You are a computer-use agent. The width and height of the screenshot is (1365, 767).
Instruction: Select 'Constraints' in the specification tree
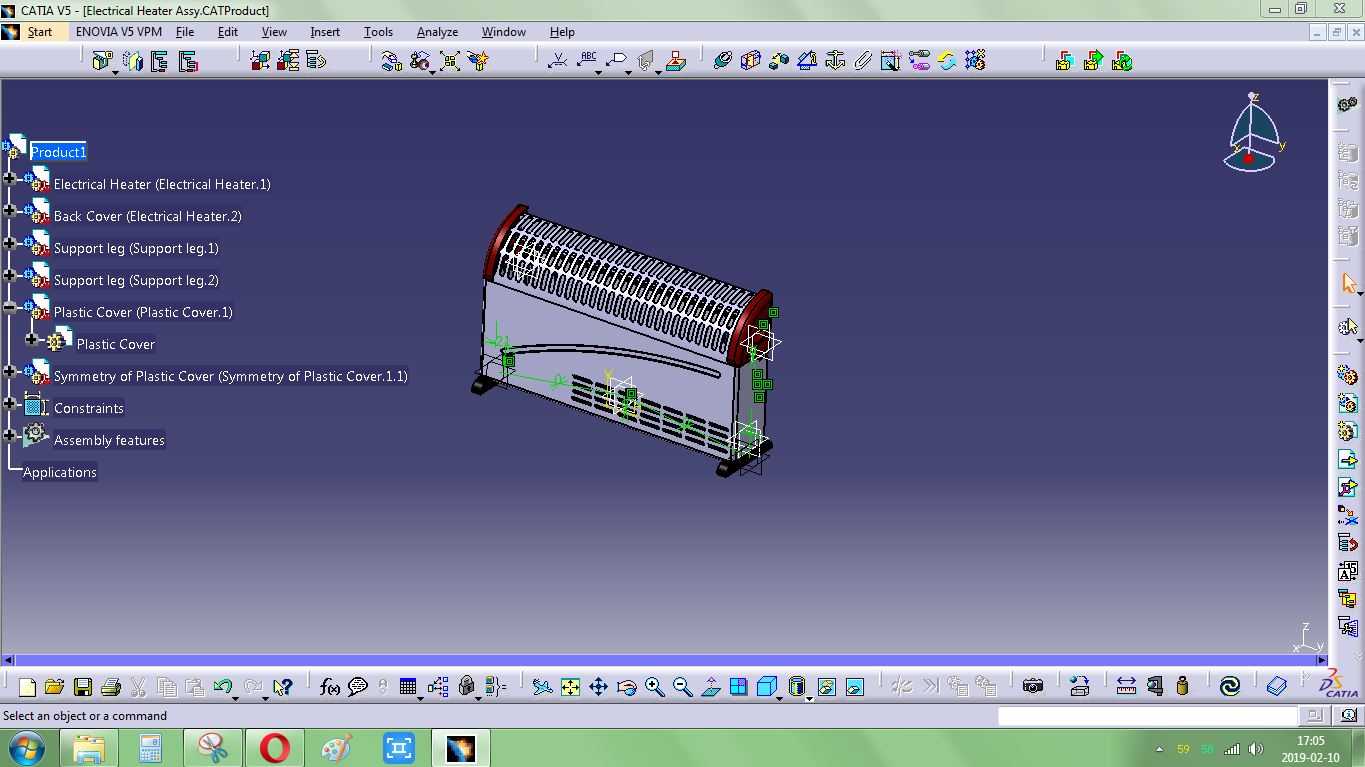coord(89,408)
